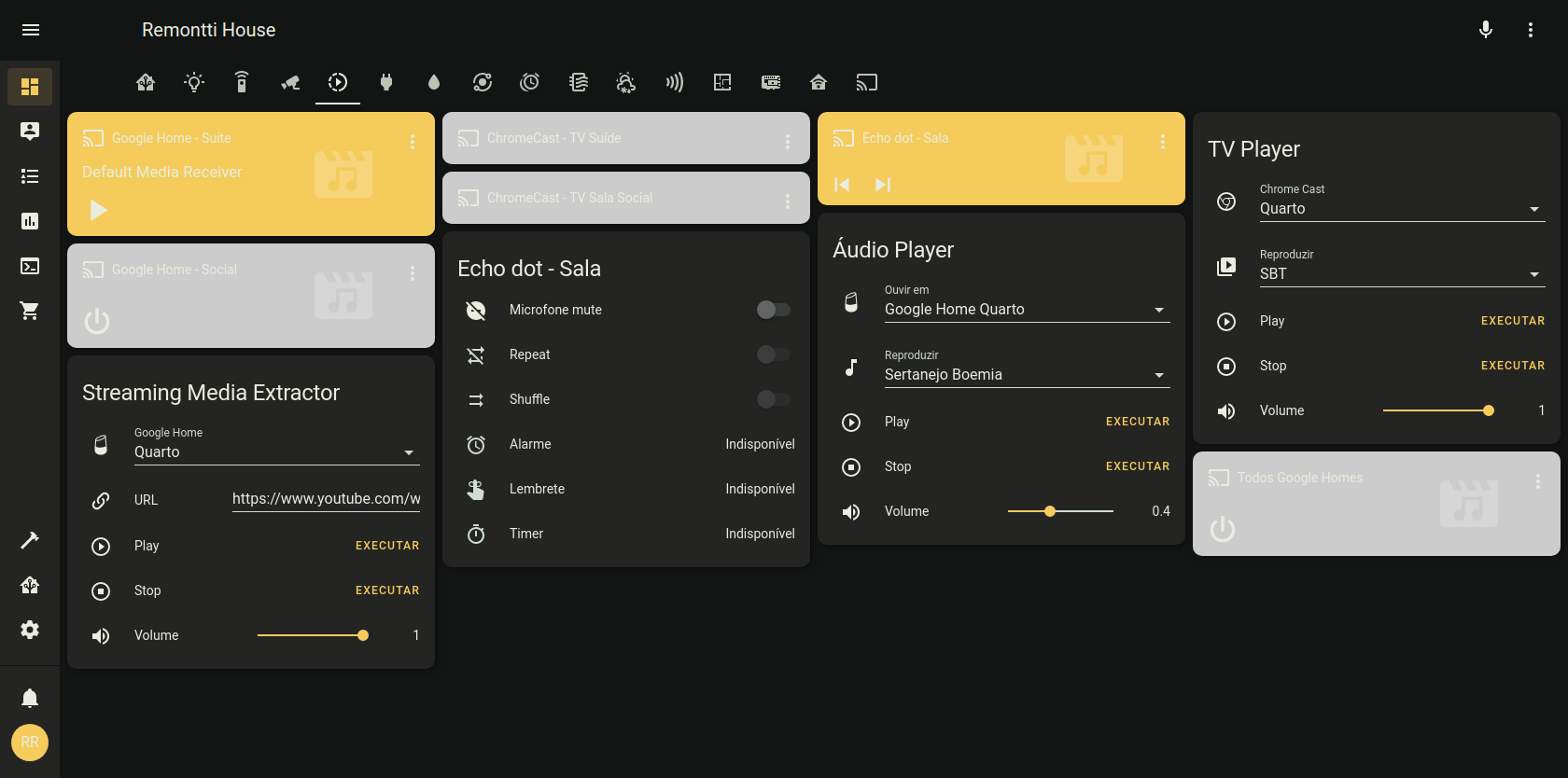The width and height of the screenshot is (1568, 778).
Task: Open the robot vacuum tab icon
Action: pos(483,82)
